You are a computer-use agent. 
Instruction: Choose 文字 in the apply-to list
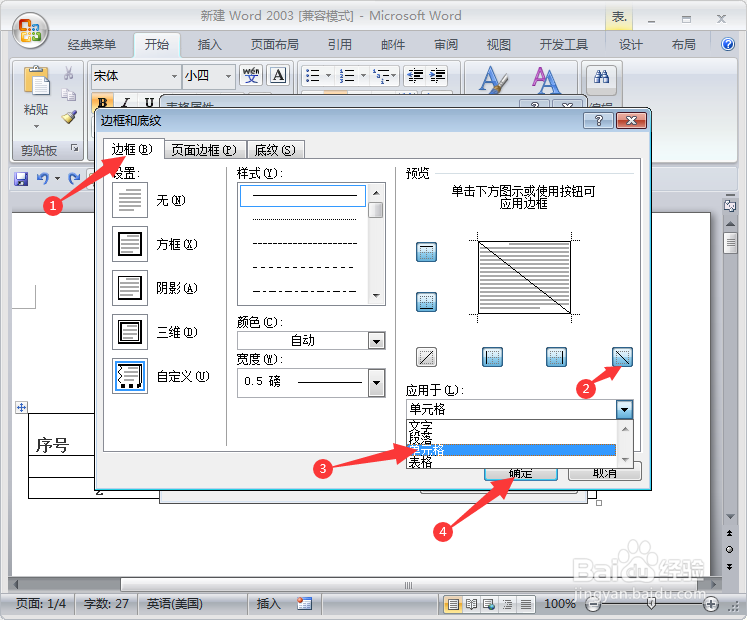512,426
